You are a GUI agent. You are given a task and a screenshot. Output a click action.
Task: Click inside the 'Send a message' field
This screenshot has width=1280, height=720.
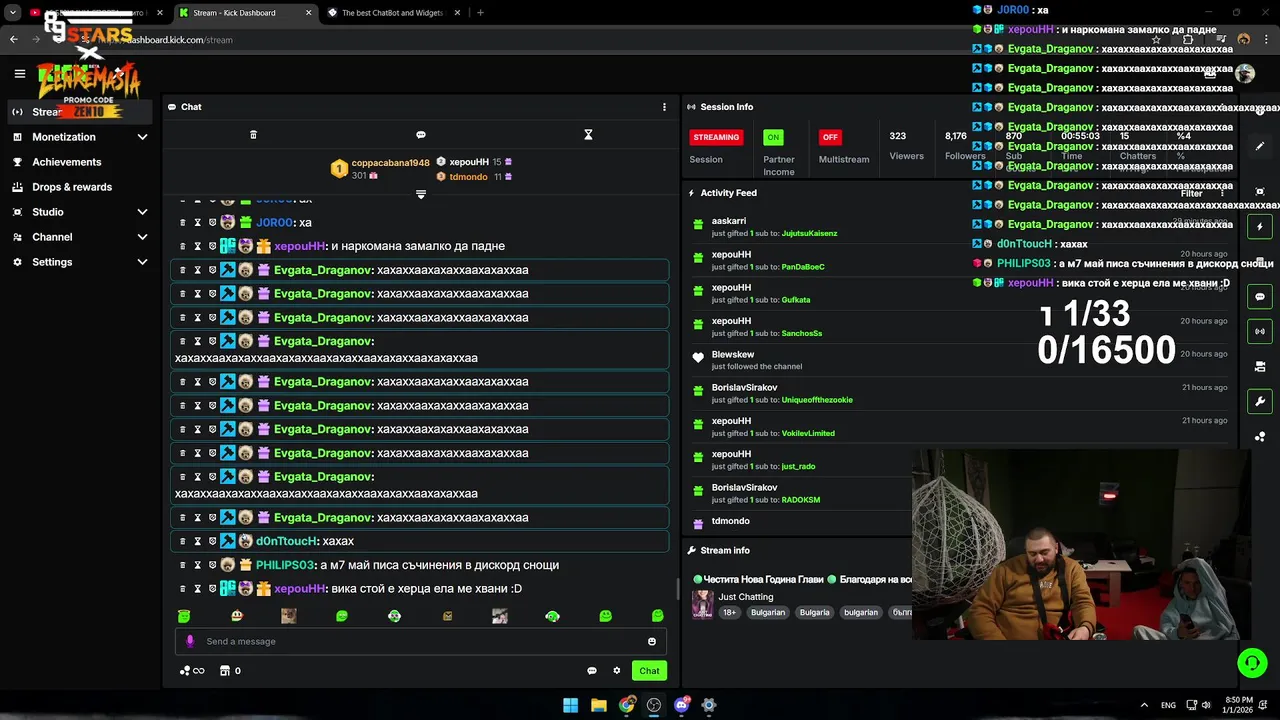tap(420, 642)
